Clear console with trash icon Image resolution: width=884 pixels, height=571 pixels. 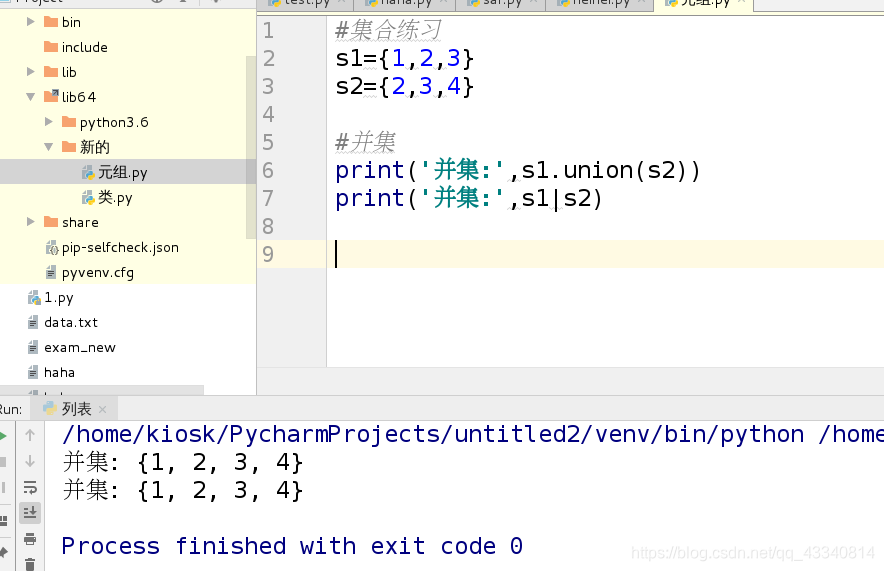[30, 564]
